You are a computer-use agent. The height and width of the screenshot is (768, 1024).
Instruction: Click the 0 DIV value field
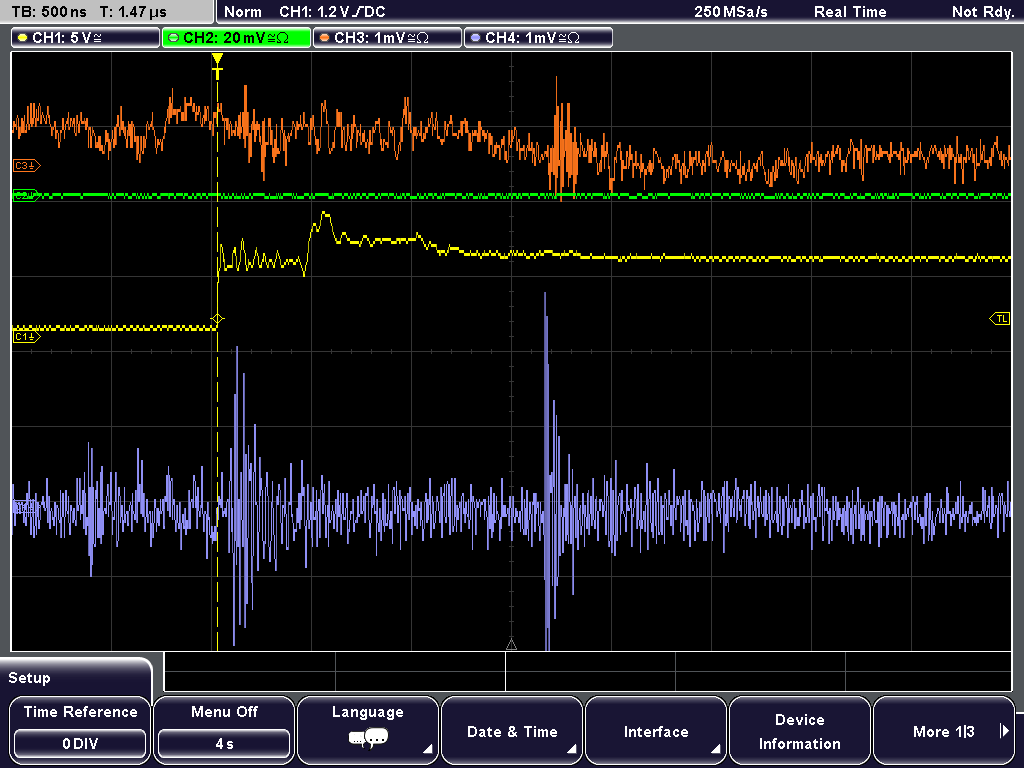[80, 744]
